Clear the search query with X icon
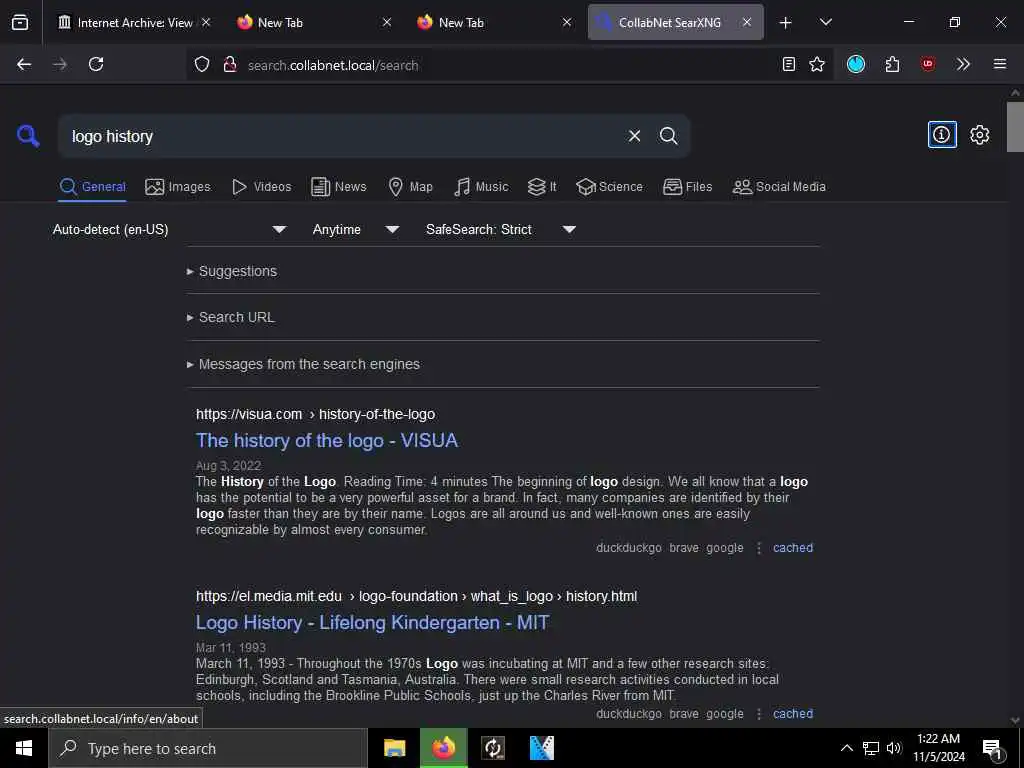The width and height of the screenshot is (1024, 768). click(634, 136)
